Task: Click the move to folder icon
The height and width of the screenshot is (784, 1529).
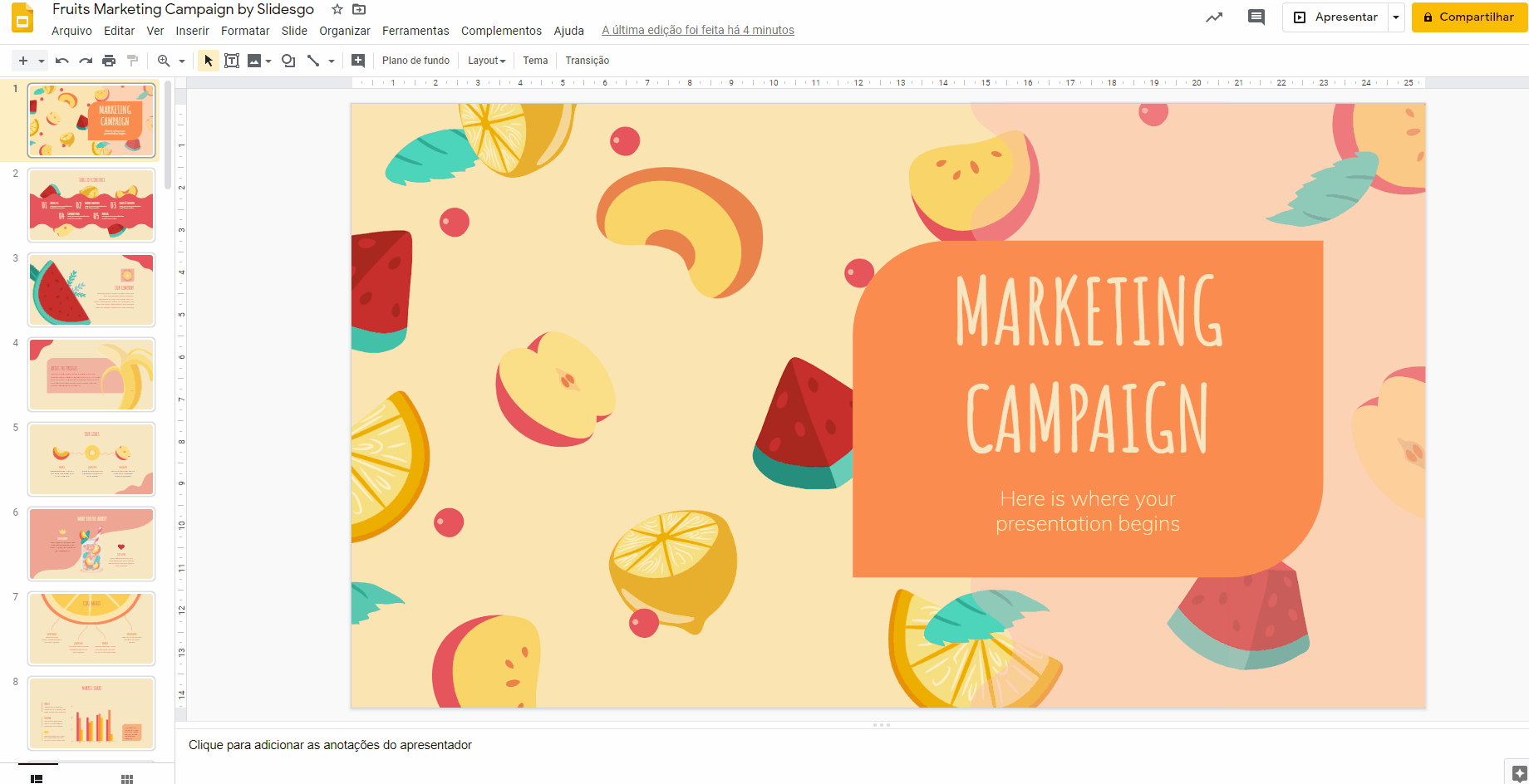Action: click(x=359, y=9)
